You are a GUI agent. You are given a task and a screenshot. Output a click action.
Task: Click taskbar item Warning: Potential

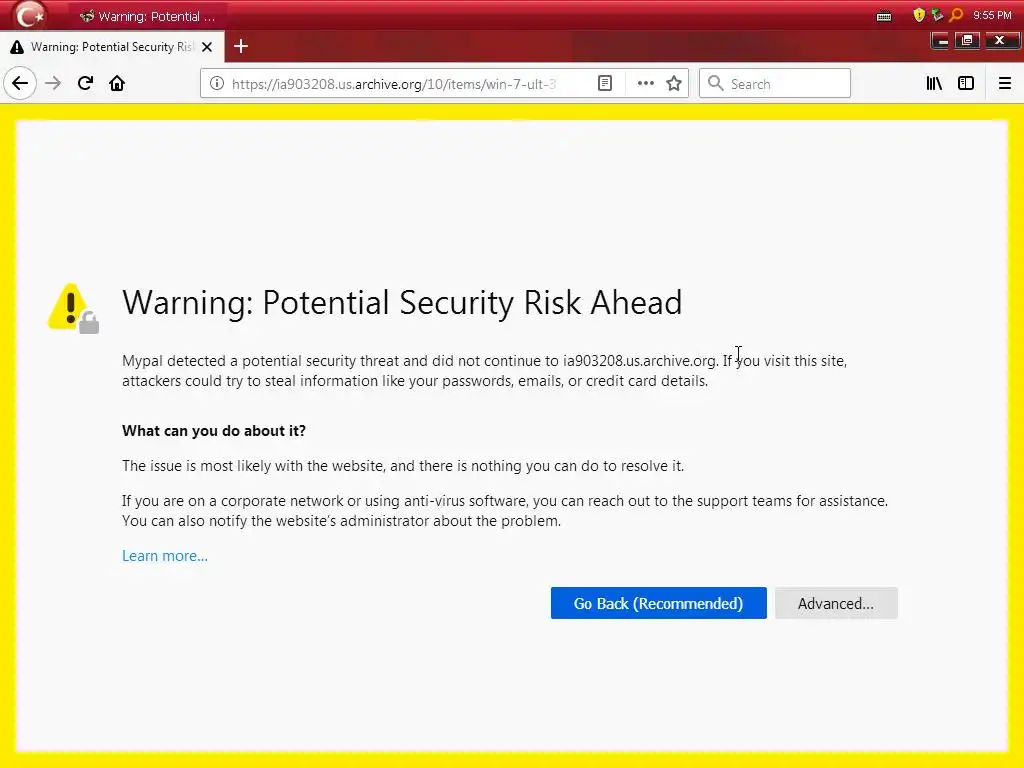tap(147, 16)
